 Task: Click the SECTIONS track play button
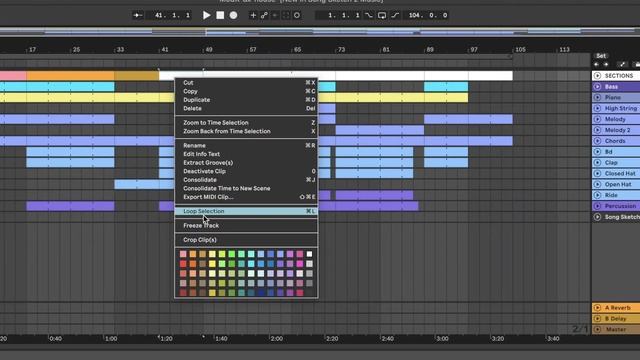pyautogui.click(x=598, y=76)
